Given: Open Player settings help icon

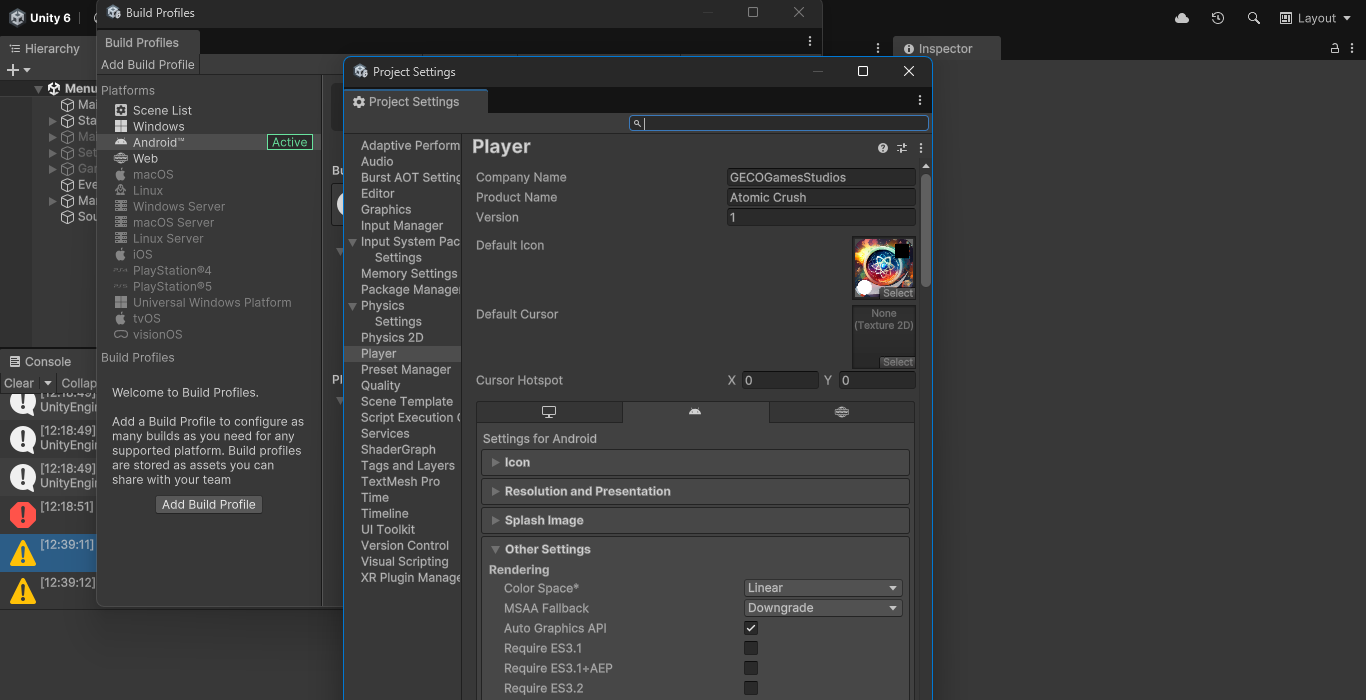Looking at the screenshot, I should pos(883,148).
